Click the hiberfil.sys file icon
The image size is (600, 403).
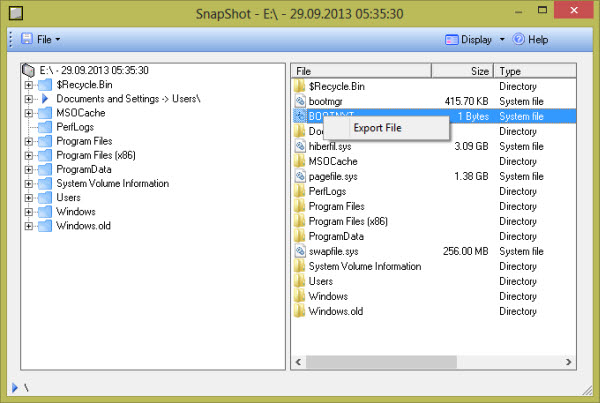(x=300, y=146)
